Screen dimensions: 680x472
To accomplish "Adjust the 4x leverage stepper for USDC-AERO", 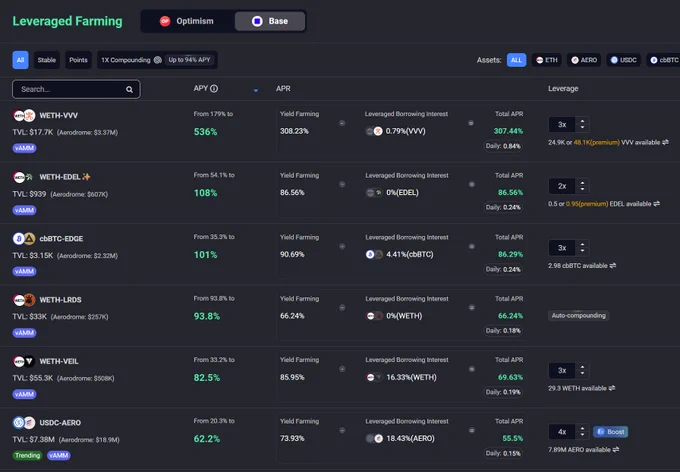I will (x=582, y=432).
